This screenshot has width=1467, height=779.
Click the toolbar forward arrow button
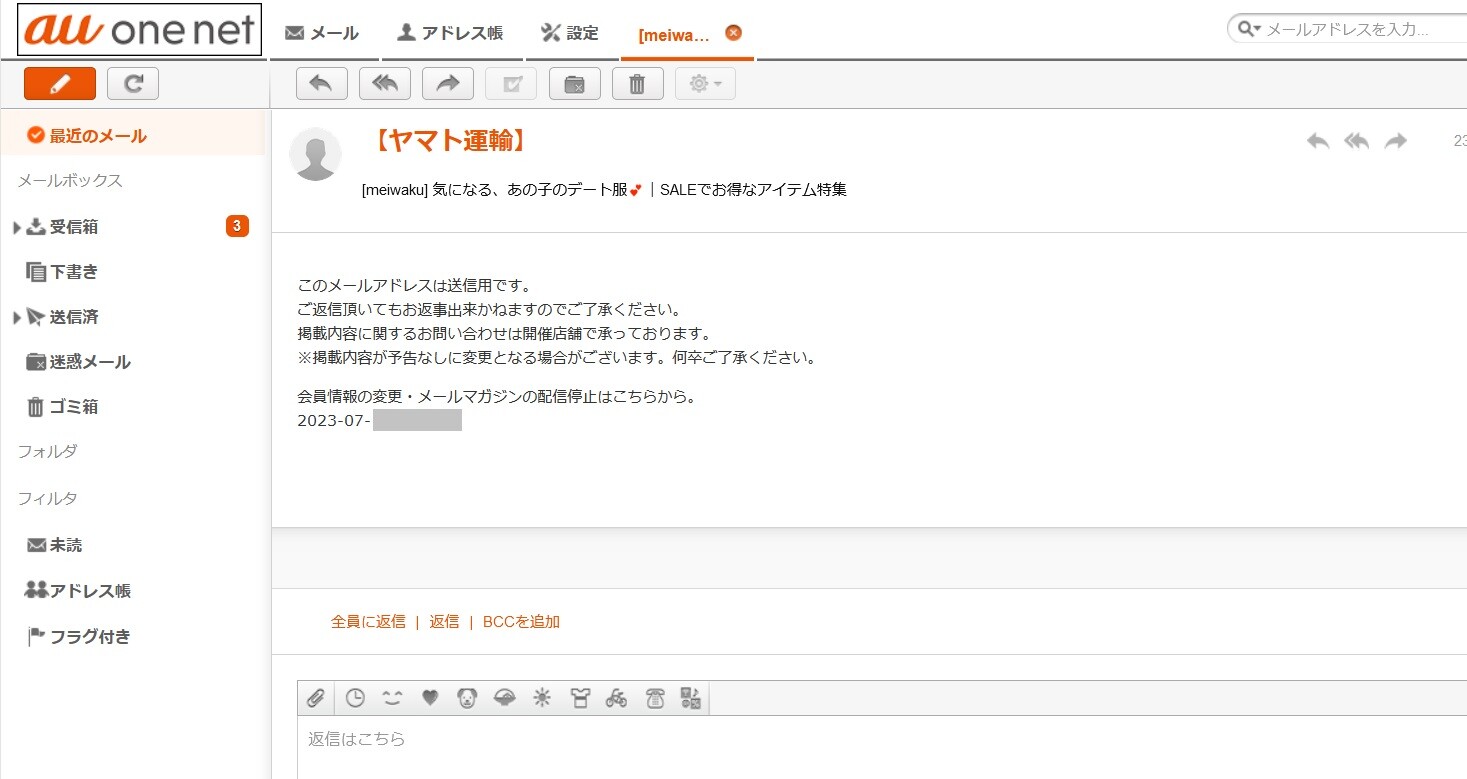(x=448, y=84)
